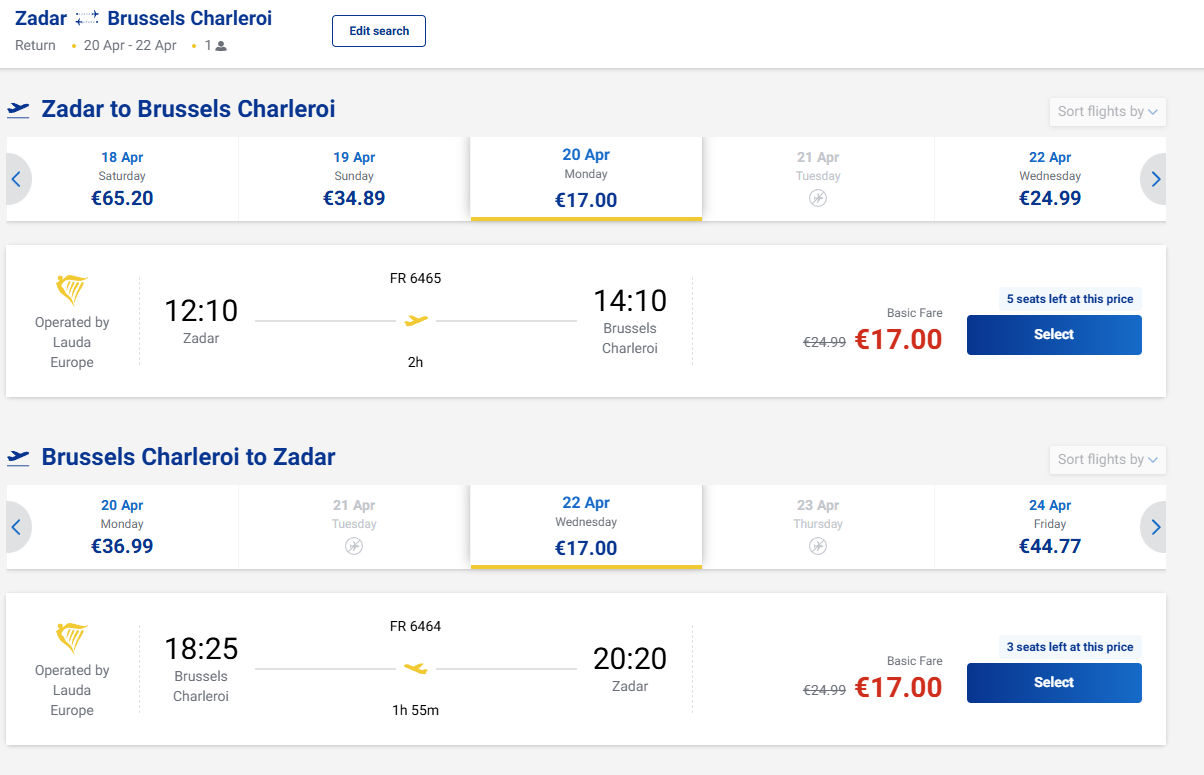Screen dimensions: 1204x775
Task: Select the 12:10 Zadar outbound flight
Action: click(1054, 335)
